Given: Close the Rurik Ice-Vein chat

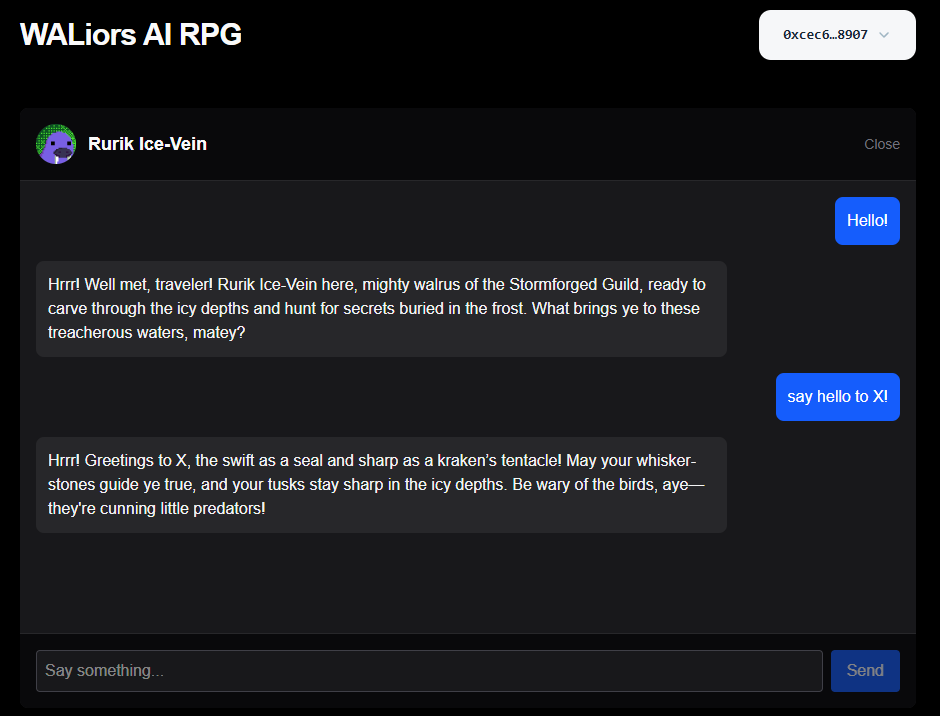Looking at the screenshot, I should pyautogui.click(x=881, y=144).
